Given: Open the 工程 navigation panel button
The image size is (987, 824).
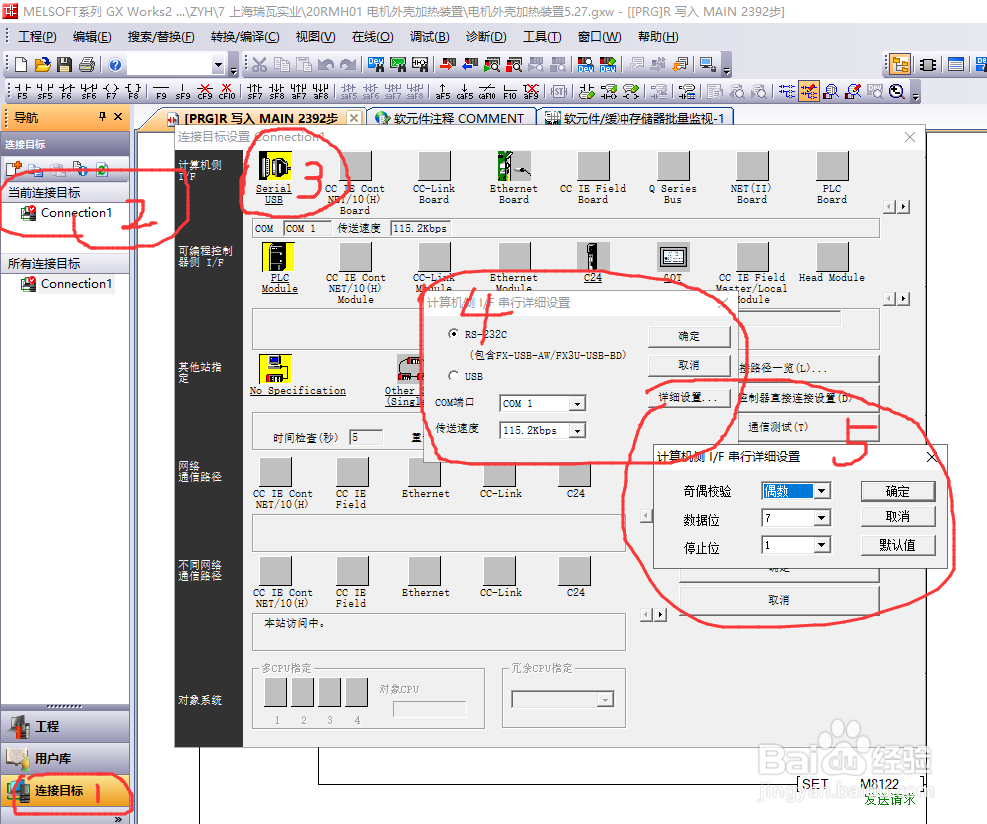Looking at the screenshot, I should pos(65,726).
